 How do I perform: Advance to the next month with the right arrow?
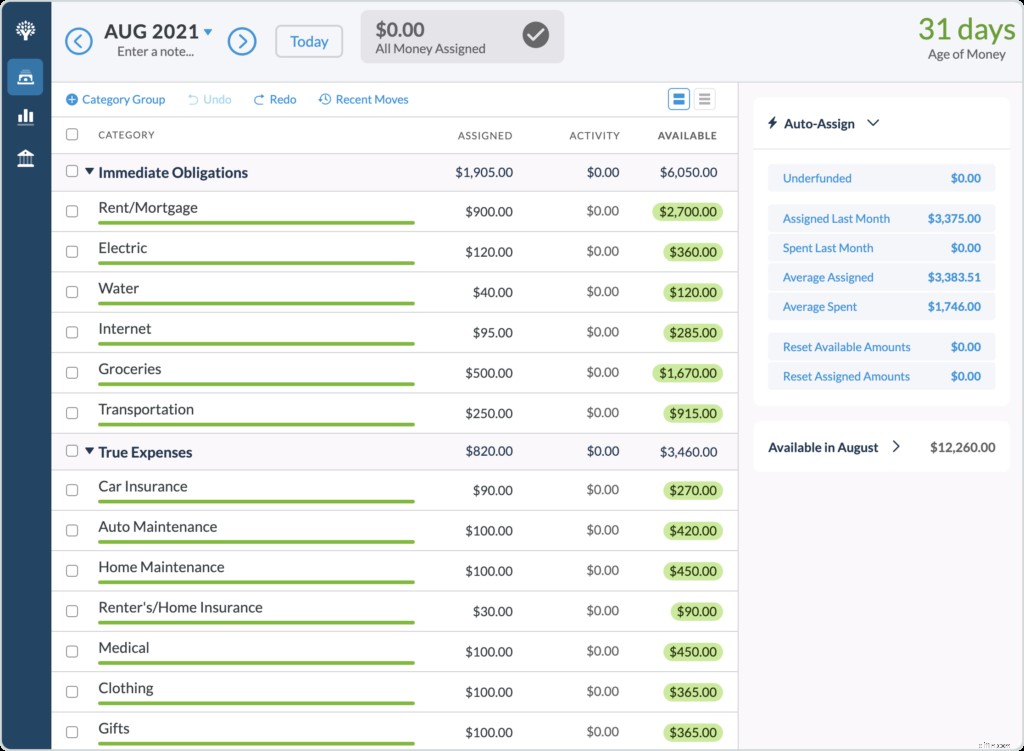[x=240, y=41]
